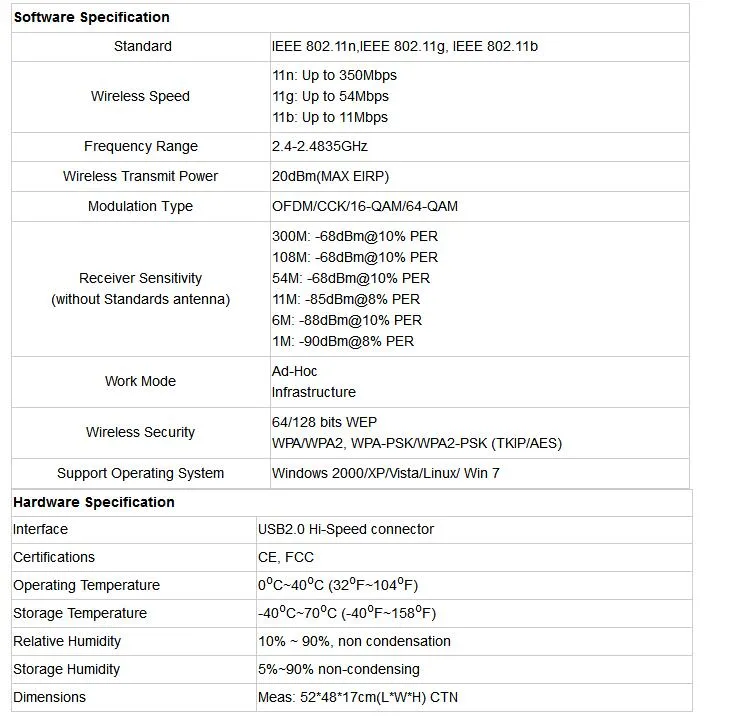752x718 pixels.
Task: Click the Frequency Range value 2.4-2.4835GHz
Action: [x=320, y=146]
